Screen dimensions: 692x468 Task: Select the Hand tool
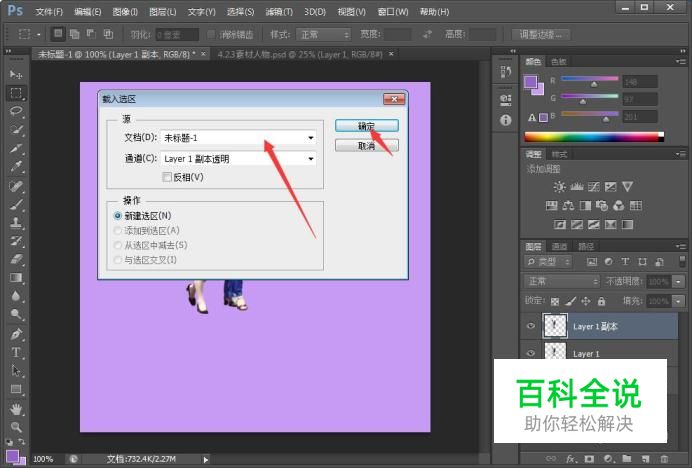coord(16,408)
